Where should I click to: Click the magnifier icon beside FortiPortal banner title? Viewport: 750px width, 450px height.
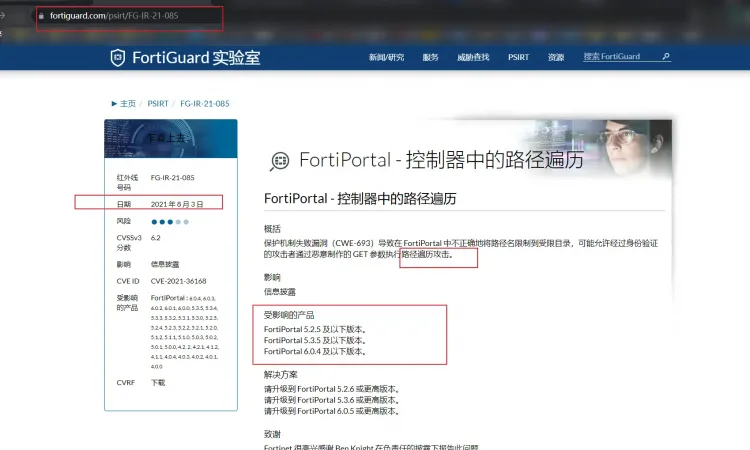pyautogui.click(x=279, y=161)
